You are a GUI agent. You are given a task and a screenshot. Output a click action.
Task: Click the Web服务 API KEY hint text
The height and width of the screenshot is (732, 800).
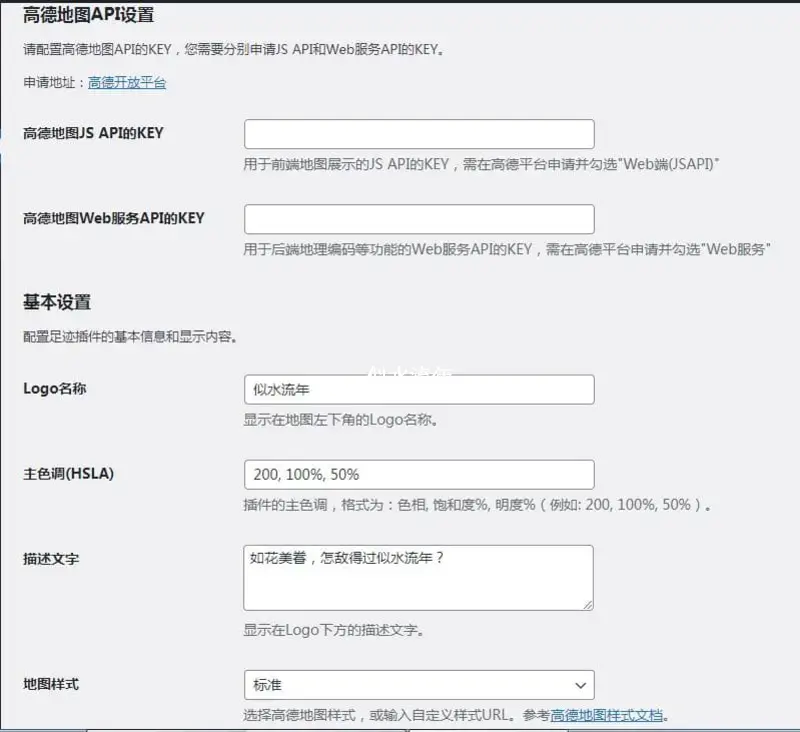coord(507,249)
